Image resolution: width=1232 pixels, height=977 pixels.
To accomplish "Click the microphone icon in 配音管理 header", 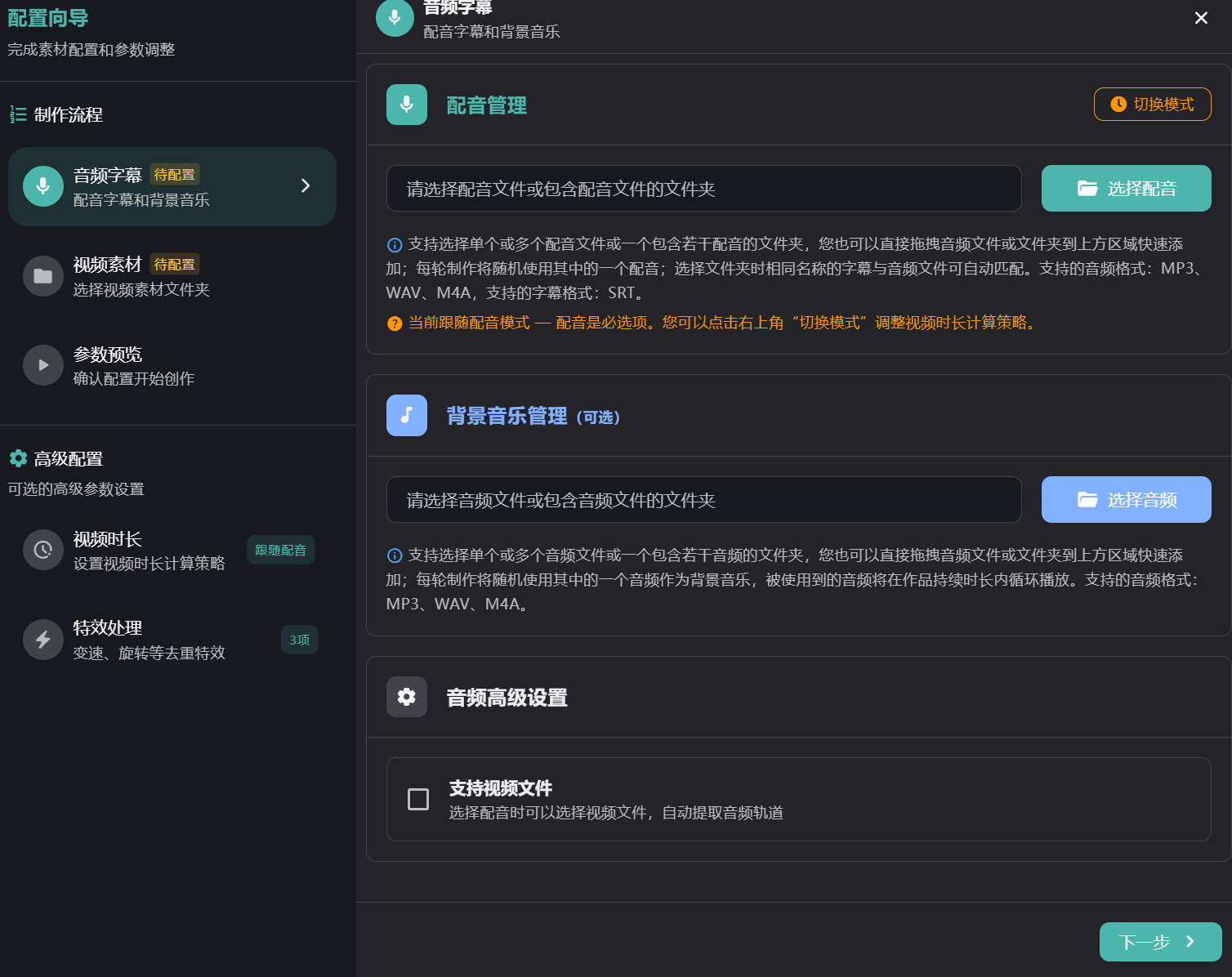I will [x=407, y=105].
